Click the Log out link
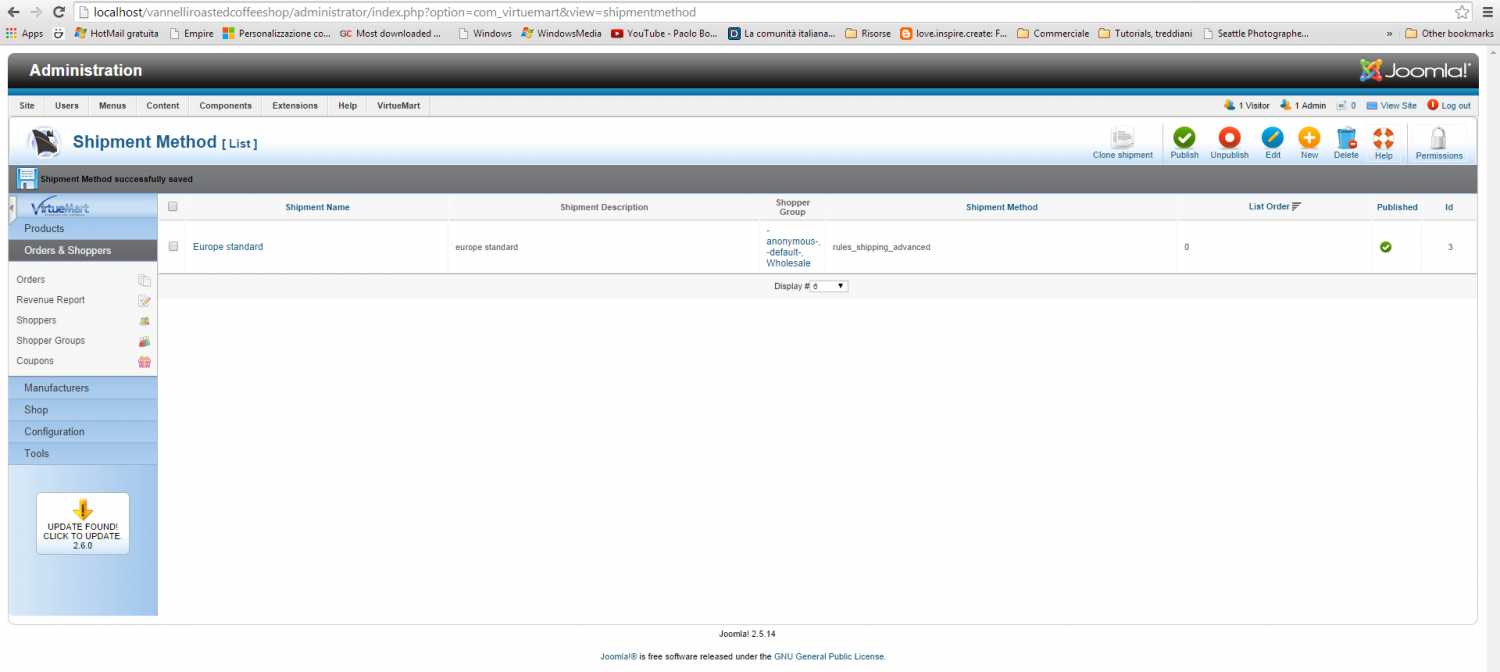1500x672 pixels. [1455, 106]
